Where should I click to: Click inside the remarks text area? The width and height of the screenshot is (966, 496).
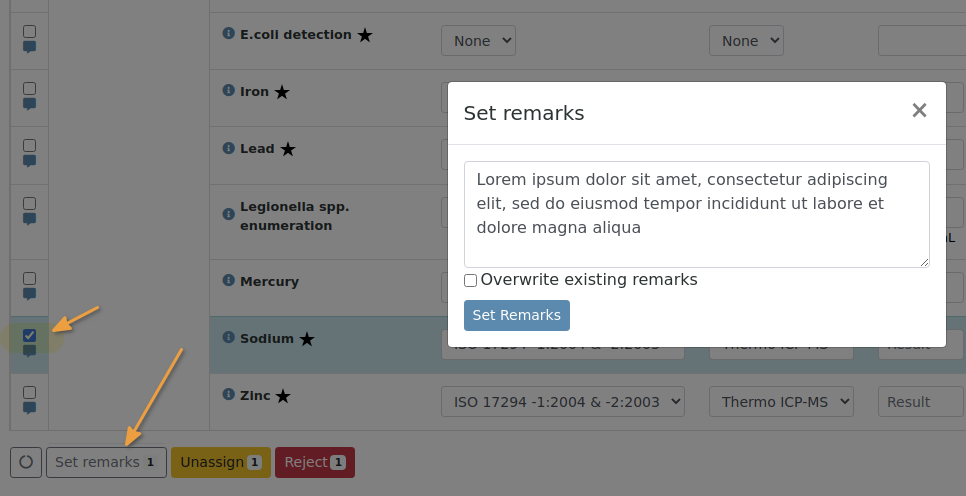point(696,213)
